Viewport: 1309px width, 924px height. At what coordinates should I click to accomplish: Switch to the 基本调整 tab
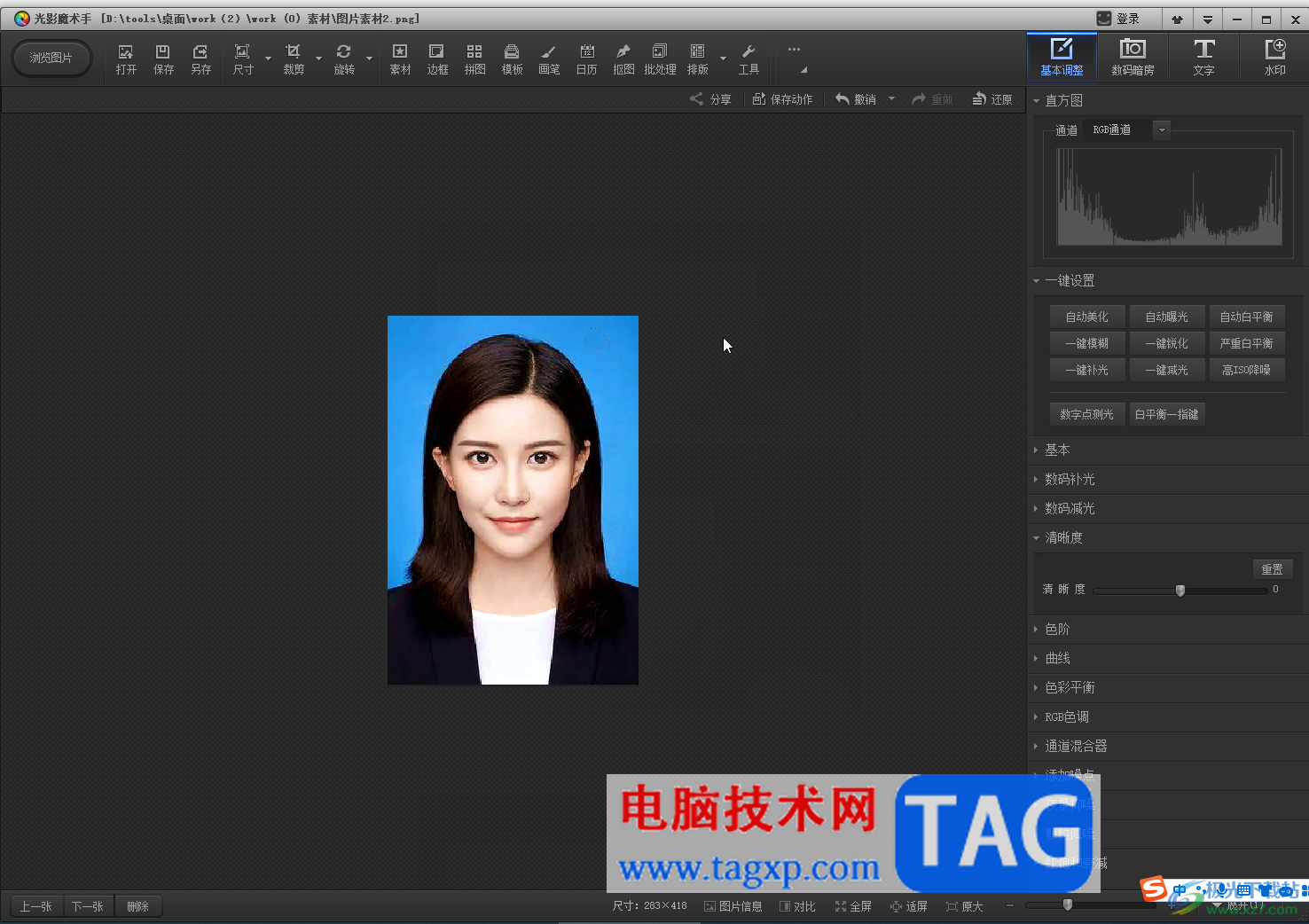1062,57
